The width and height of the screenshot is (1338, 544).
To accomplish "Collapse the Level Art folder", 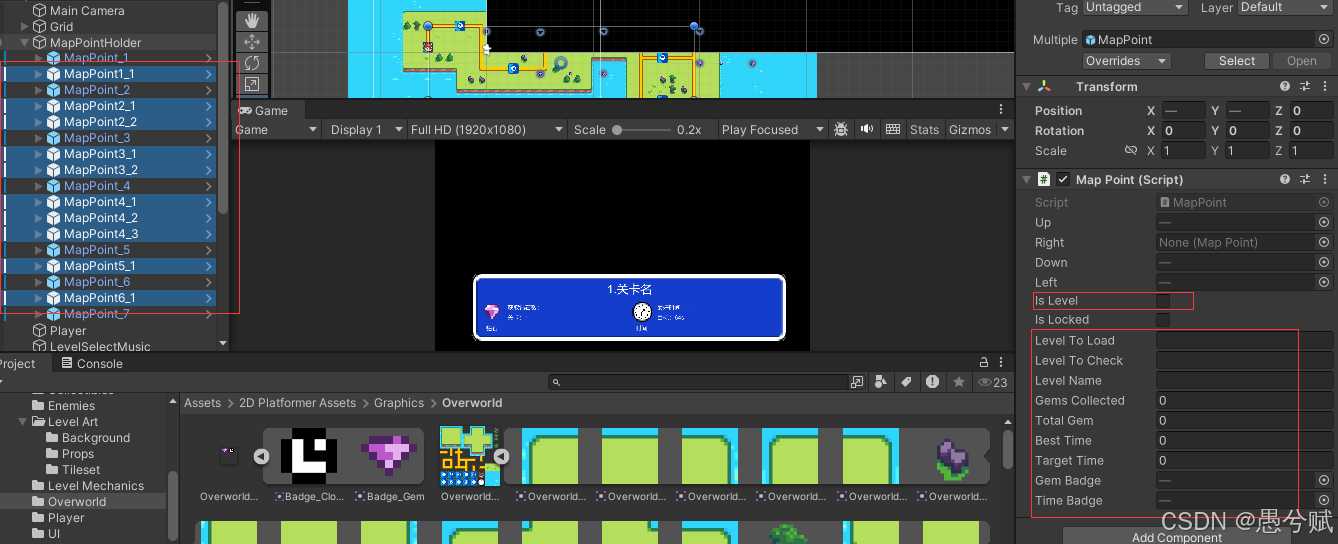I will 23,422.
